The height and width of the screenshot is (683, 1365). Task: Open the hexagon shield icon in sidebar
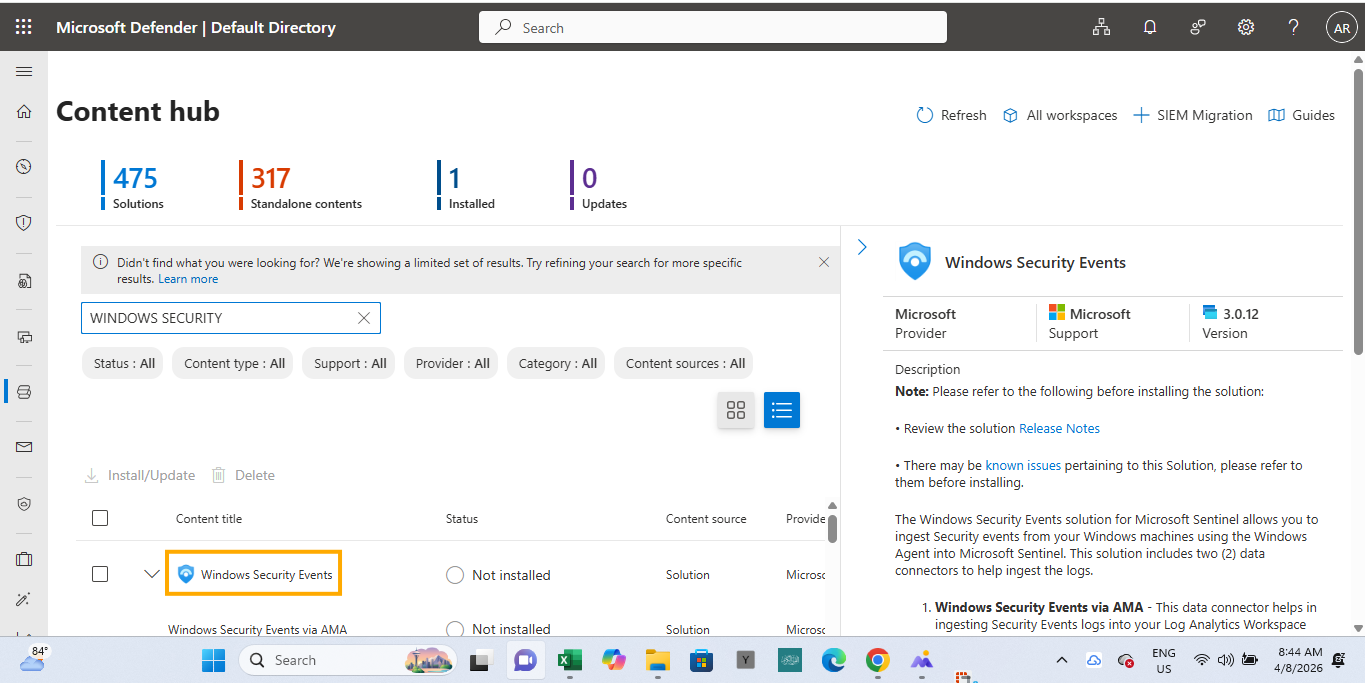click(x=24, y=504)
